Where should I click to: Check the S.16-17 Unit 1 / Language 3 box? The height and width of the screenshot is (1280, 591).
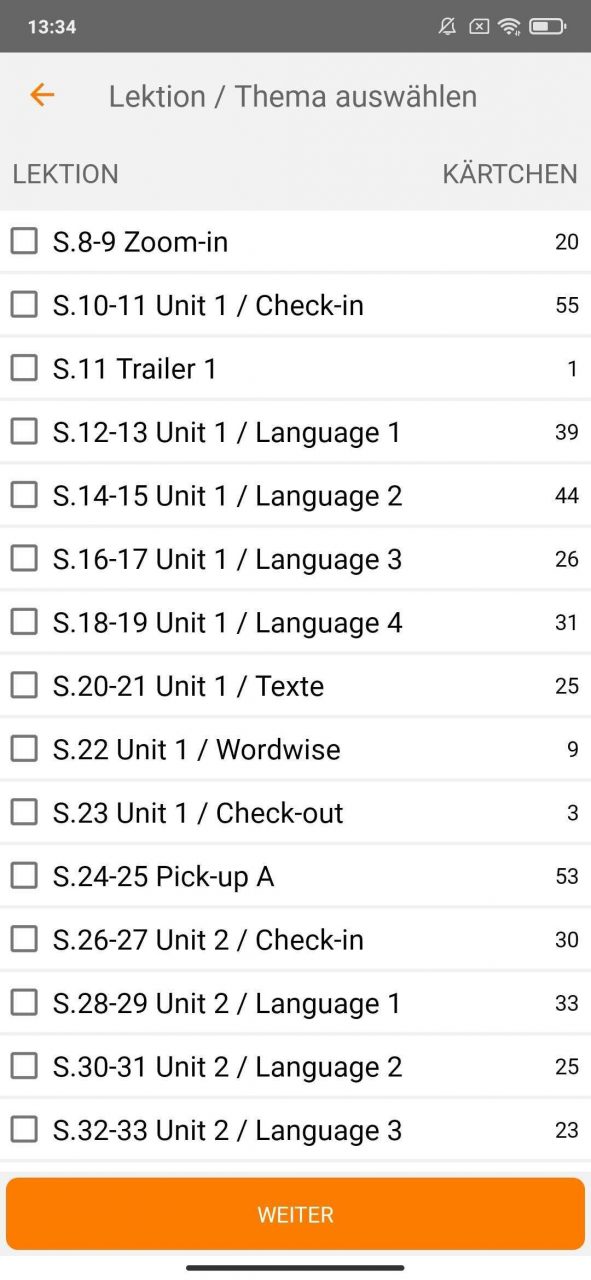[24, 558]
